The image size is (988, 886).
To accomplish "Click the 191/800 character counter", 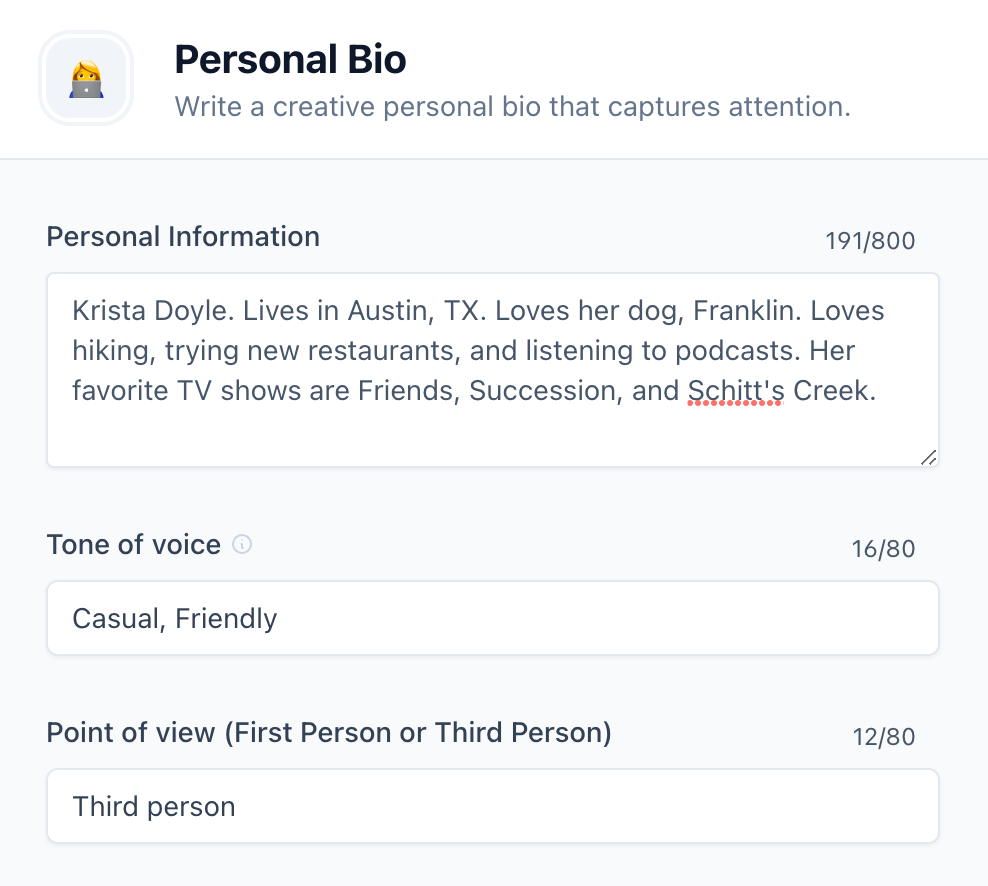I will [x=870, y=240].
